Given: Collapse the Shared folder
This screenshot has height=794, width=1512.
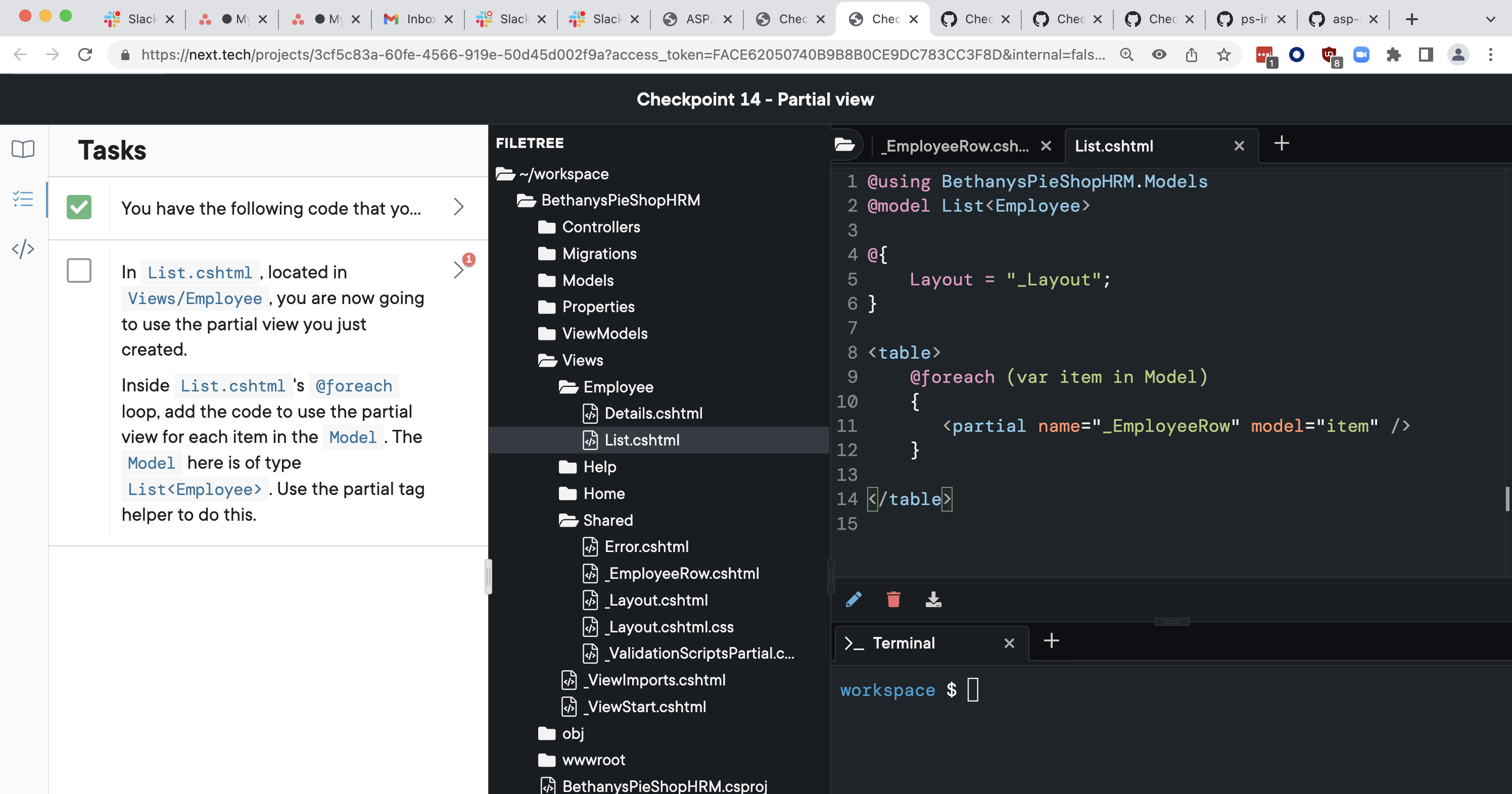Looking at the screenshot, I should click(596, 520).
